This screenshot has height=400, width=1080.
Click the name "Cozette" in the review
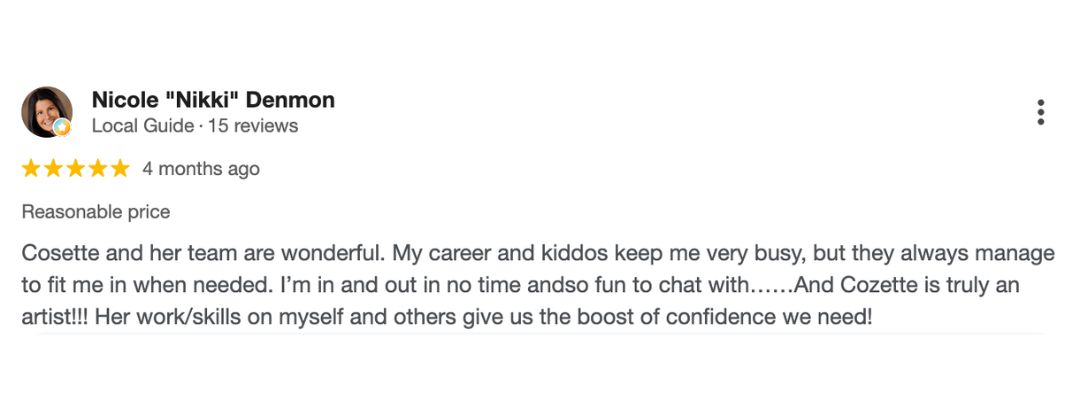880,285
